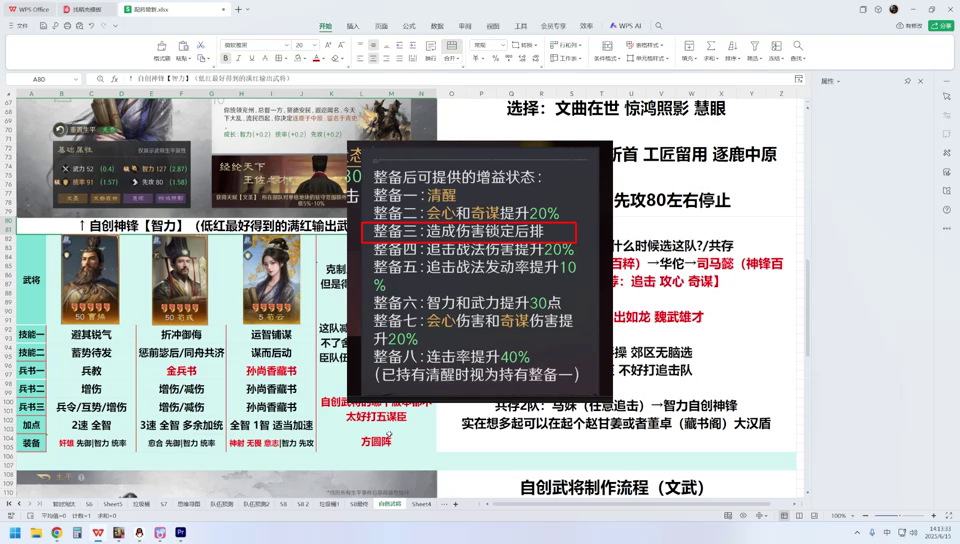Toggle Italic formatting

[238, 59]
